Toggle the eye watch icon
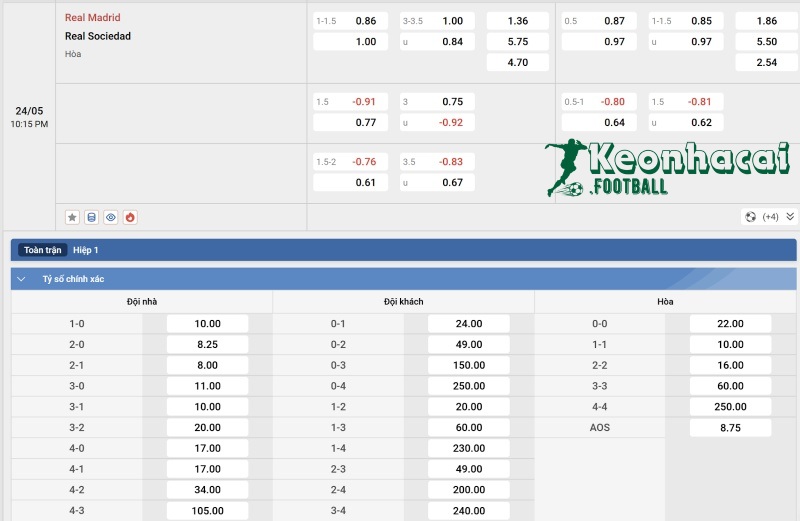800x521 pixels. (110, 217)
